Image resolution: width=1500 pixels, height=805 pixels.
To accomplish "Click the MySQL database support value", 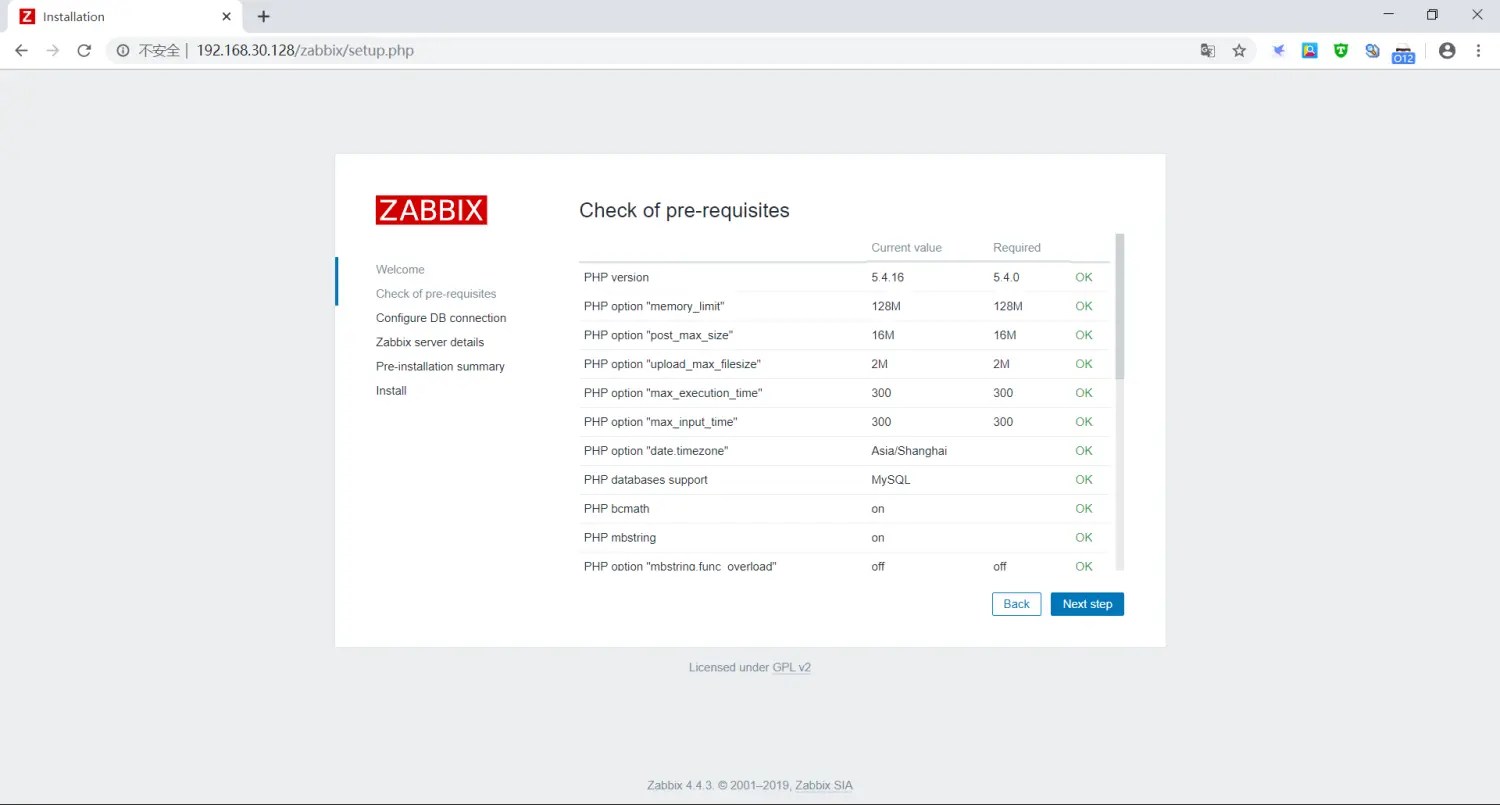I will [891, 480].
